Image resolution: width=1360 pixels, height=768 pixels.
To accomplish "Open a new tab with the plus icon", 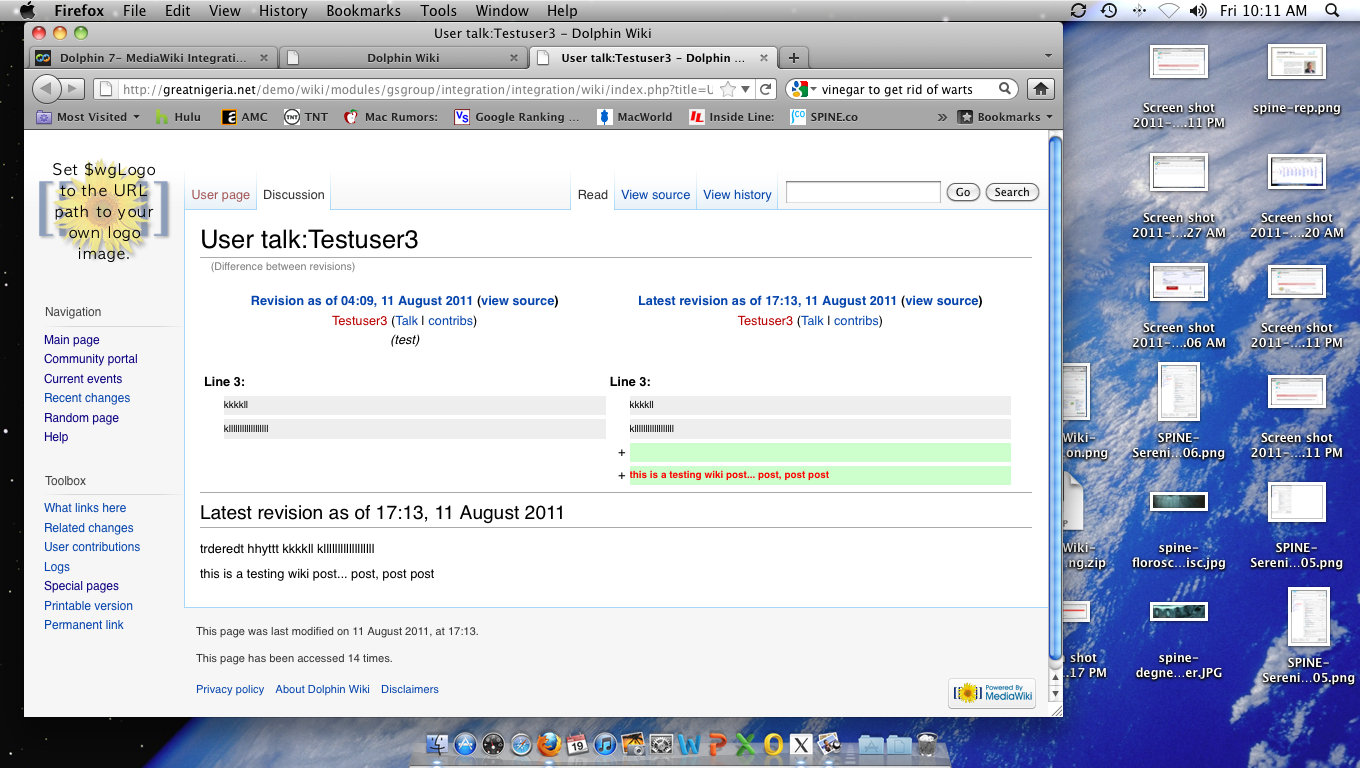I will tap(793, 58).
